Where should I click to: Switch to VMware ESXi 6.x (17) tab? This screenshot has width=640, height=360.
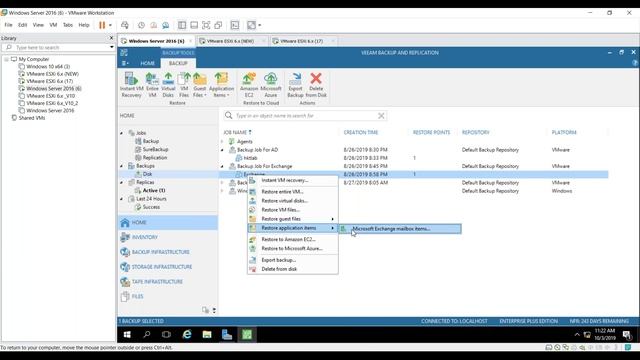[x=302, y=41]
